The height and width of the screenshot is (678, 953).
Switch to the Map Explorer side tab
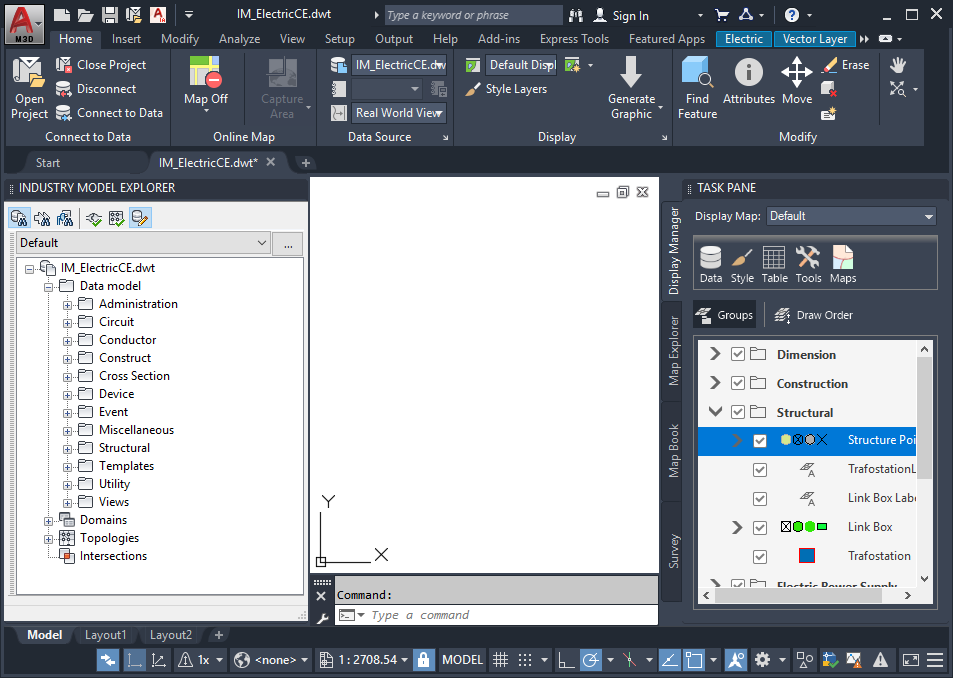673,351
